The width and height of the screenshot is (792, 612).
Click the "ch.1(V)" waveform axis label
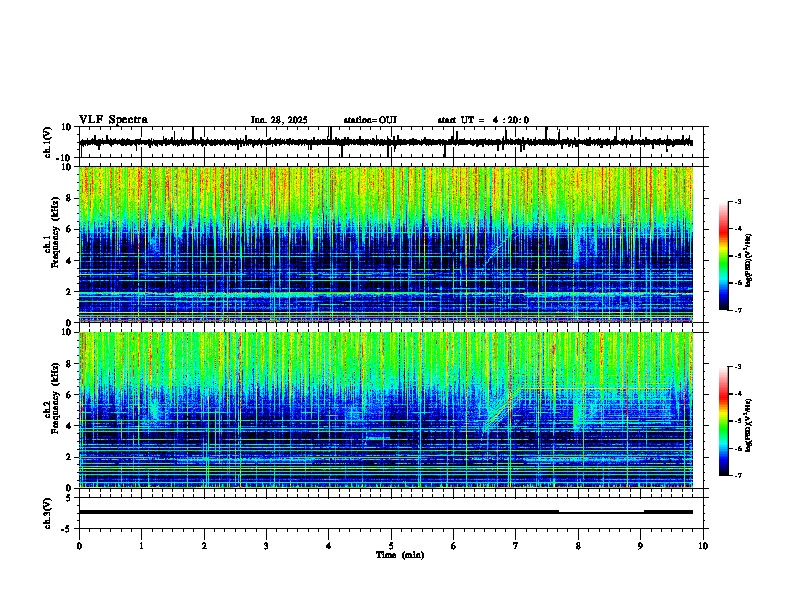(48, 142)
